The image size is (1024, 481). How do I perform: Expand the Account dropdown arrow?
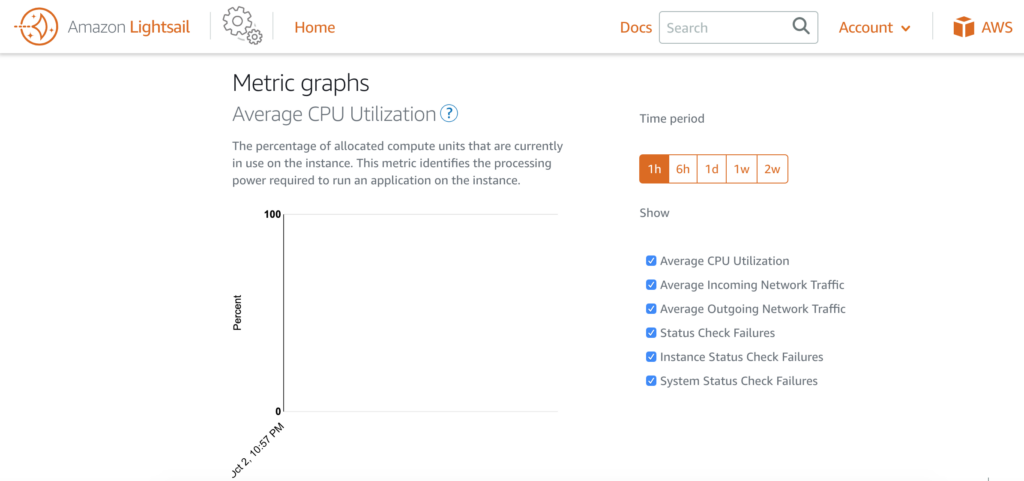point(905,28)
